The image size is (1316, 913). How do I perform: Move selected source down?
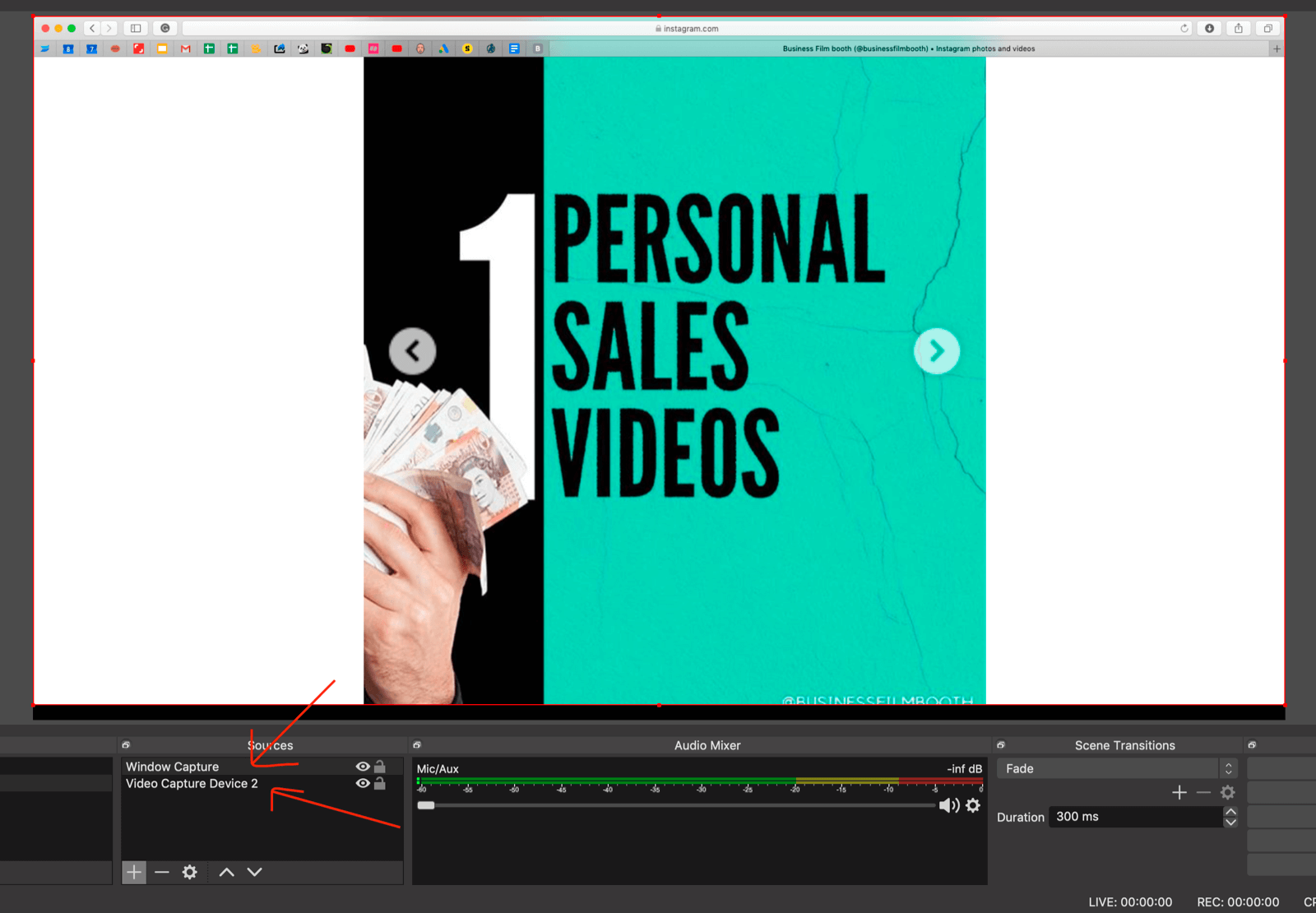pos(255,872)
